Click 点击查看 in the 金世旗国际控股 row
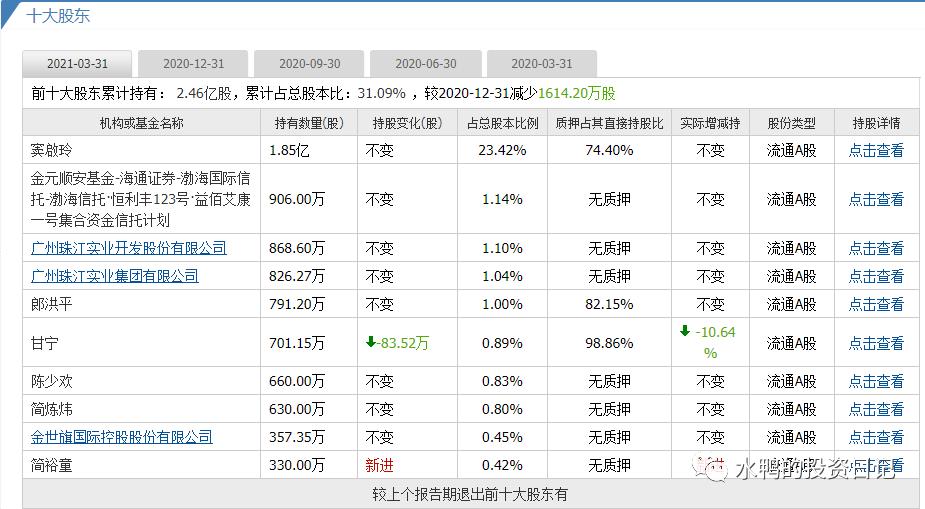The height and width of the screenshot is (509, 925). tap(876, 437)
